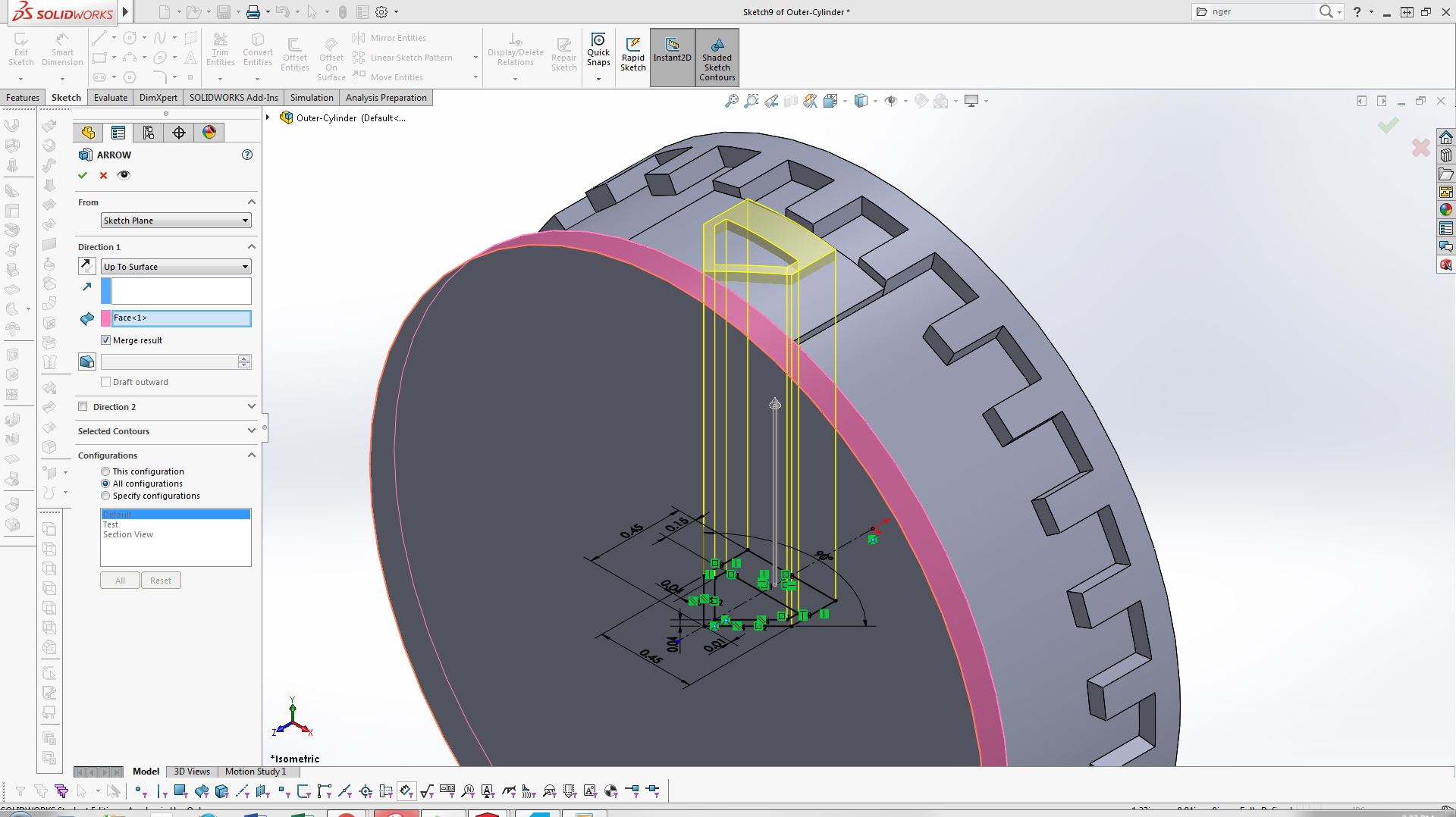Open PropertyManager tab icon

pyautogui.click(x=118, y=133)
